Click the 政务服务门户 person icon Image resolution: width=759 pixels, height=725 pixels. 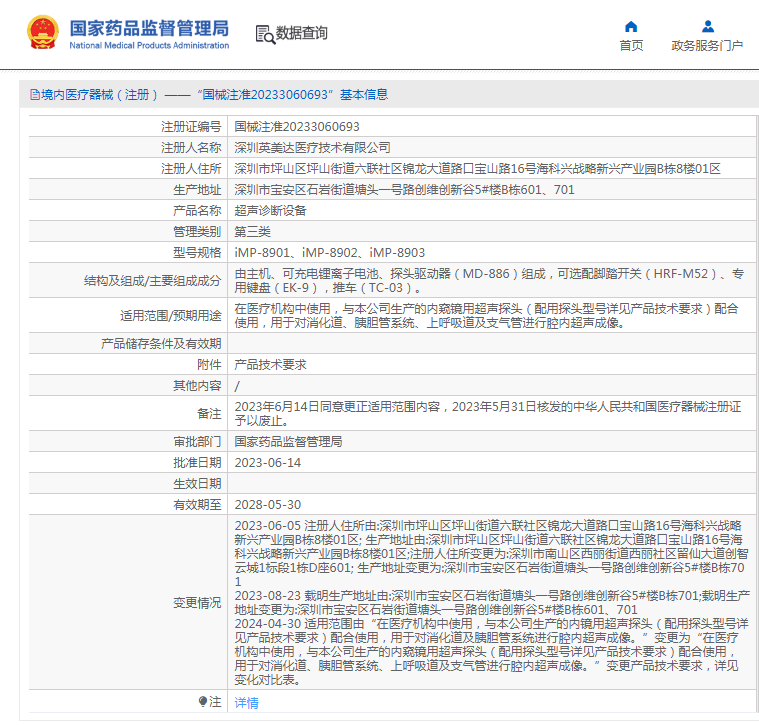(x=707, y=26)
